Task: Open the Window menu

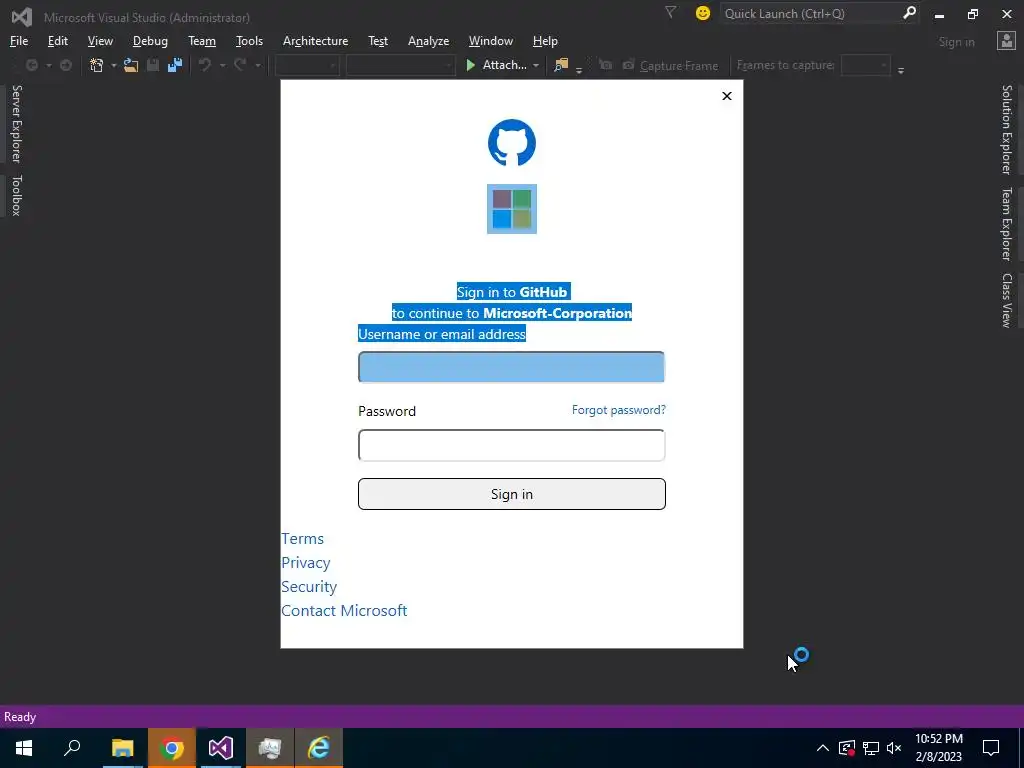Action: (491, 41)
